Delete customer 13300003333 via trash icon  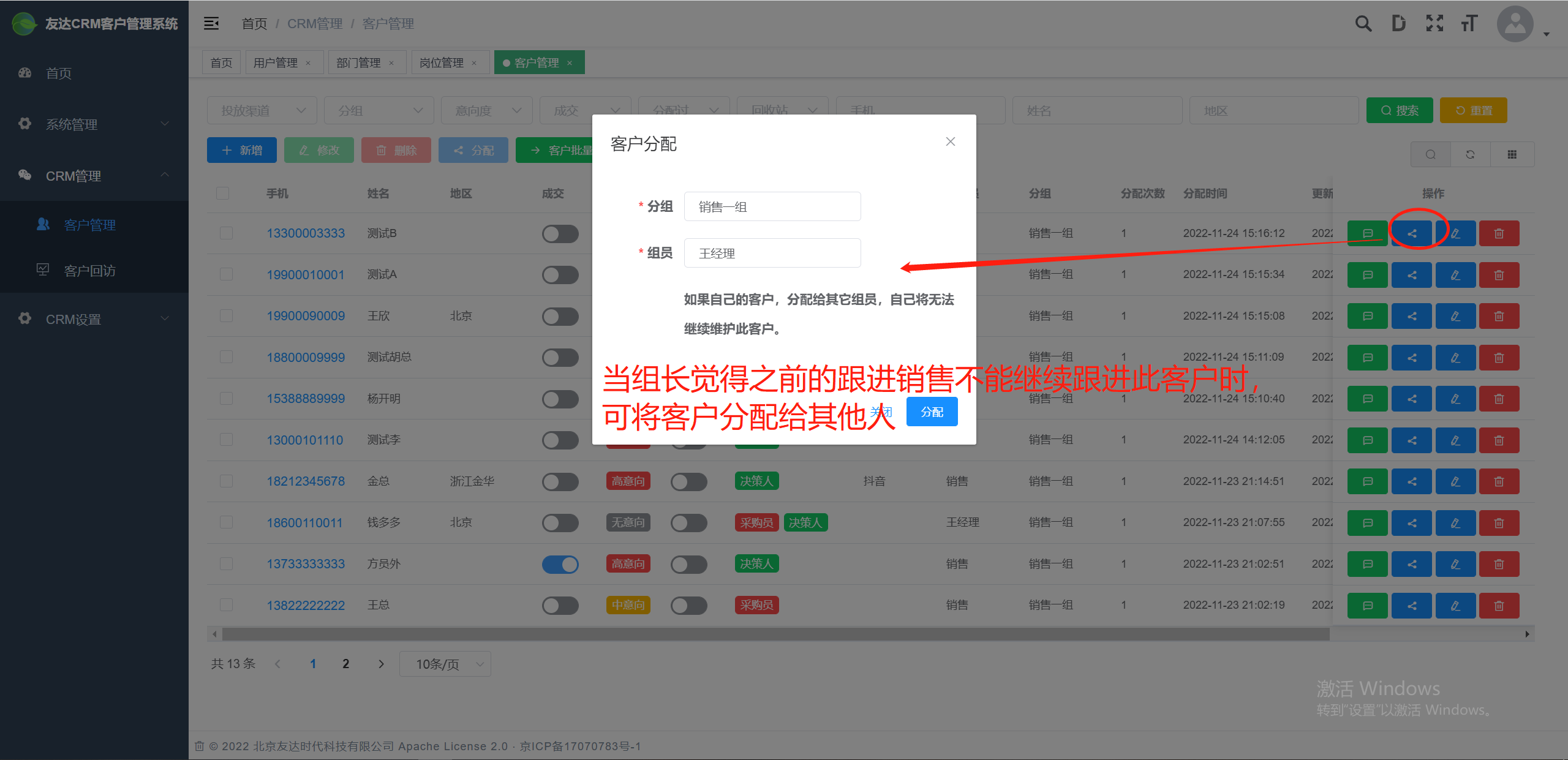coord(1499,233)
